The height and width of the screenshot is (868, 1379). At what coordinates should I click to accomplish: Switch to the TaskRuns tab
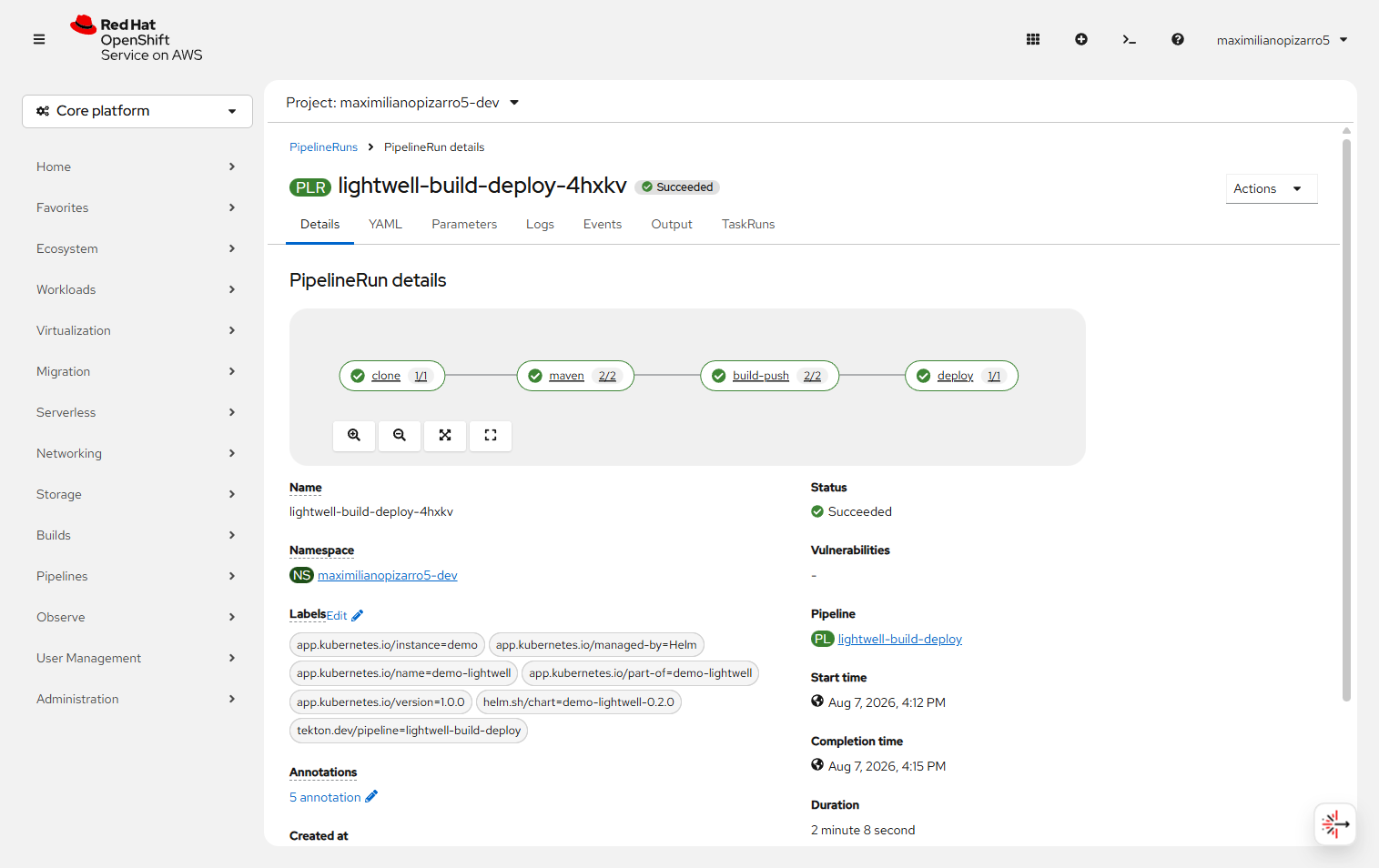[x=748, y=225]
